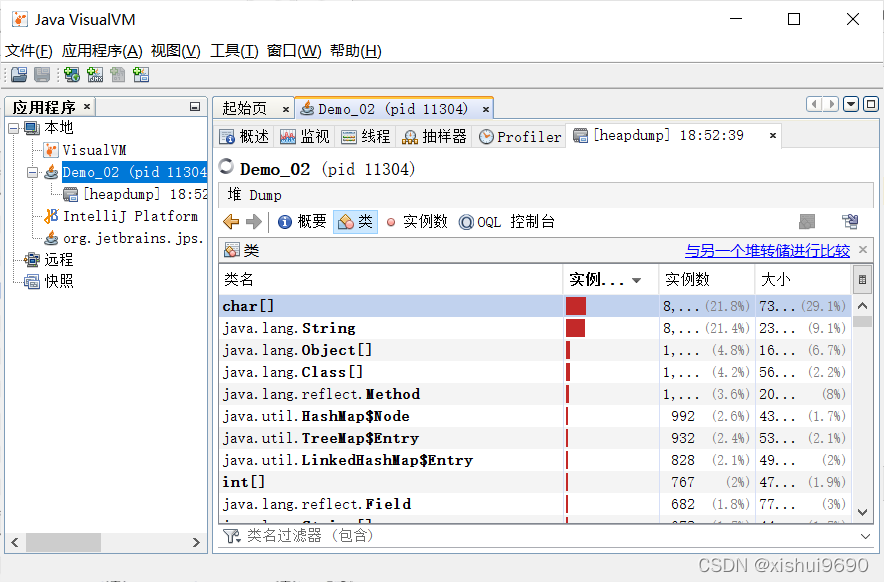The height and width of the screenshot is (582, 884).
Task: Open the Window menu
Action: 294,51
